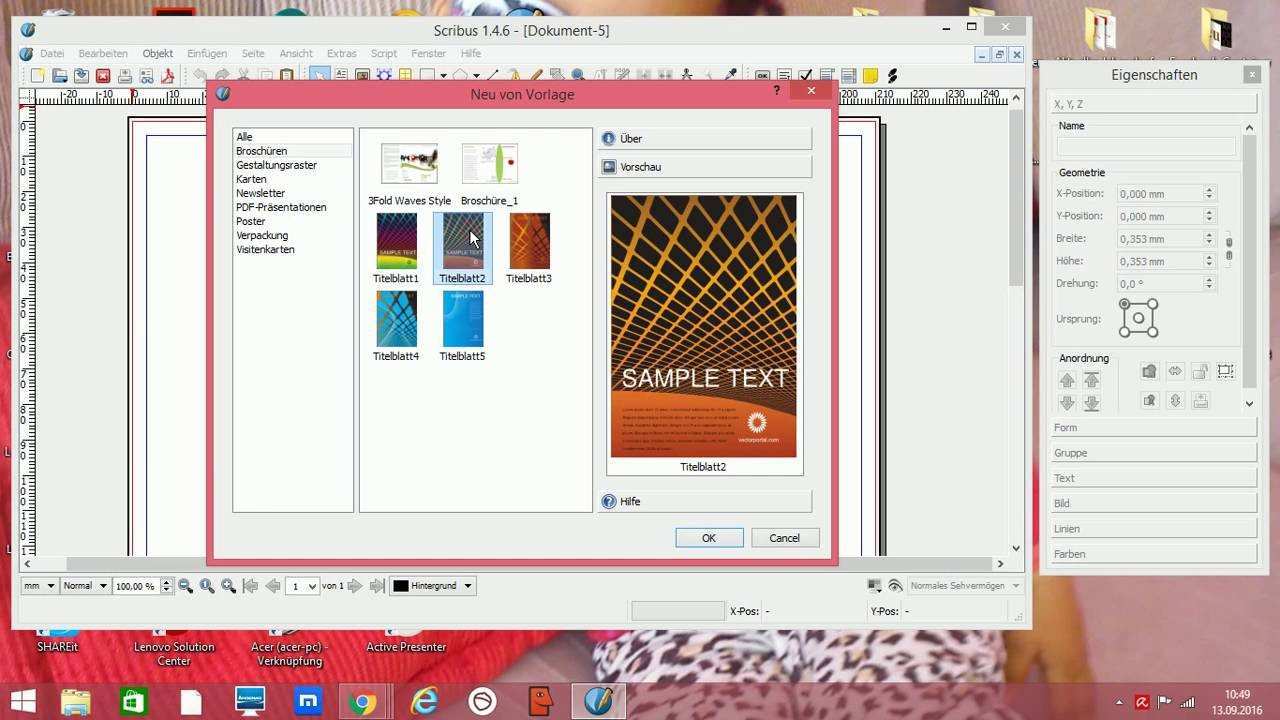
Task: Select the eyedropper tool in toolbar
Action: [731, 76]
